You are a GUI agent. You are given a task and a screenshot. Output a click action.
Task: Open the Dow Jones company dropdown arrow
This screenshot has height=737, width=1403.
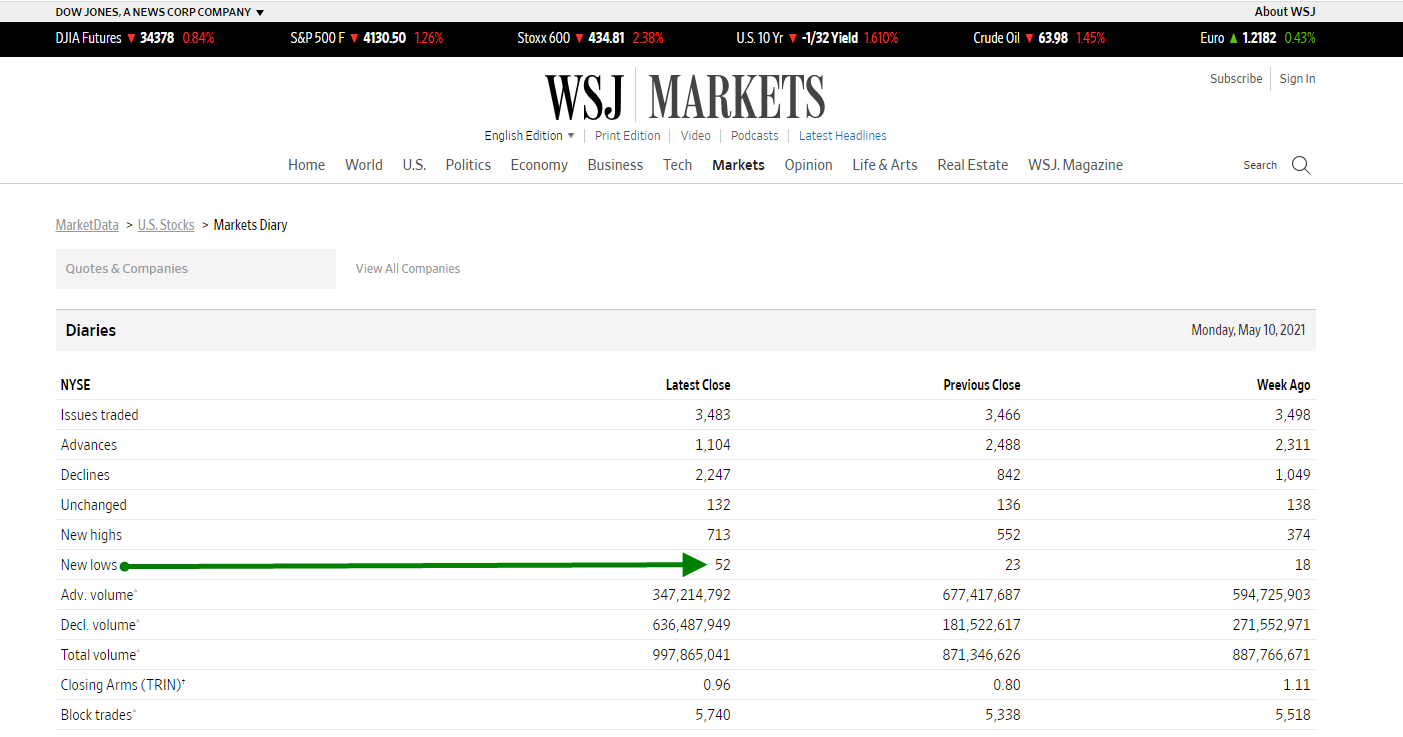(x=260, y=13)
